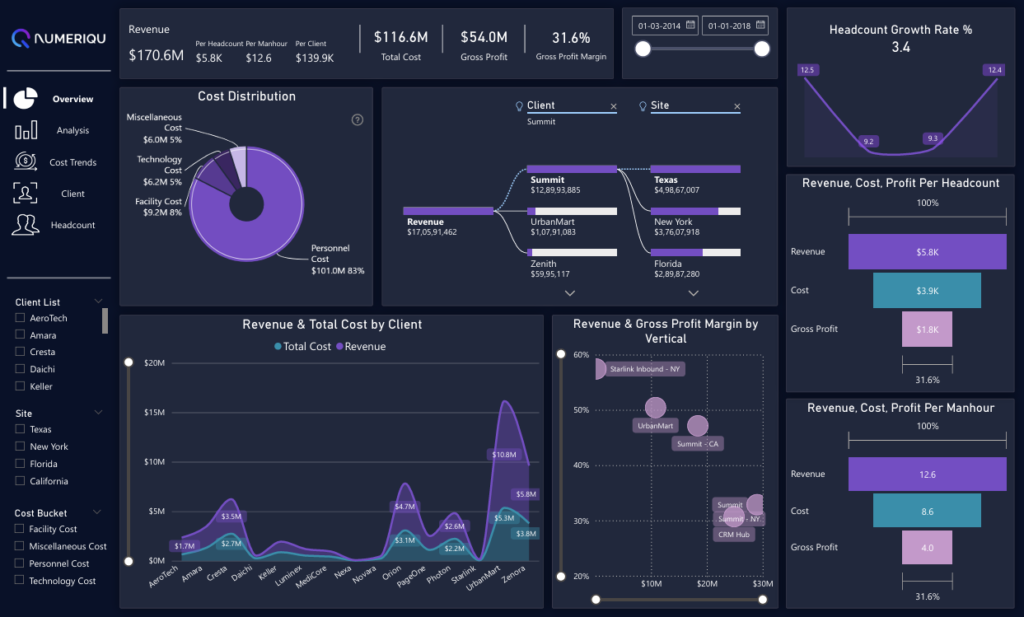Open the Analysis bar chart icon
Viewport: 1024px width, 617px height.
click(26, 130)
